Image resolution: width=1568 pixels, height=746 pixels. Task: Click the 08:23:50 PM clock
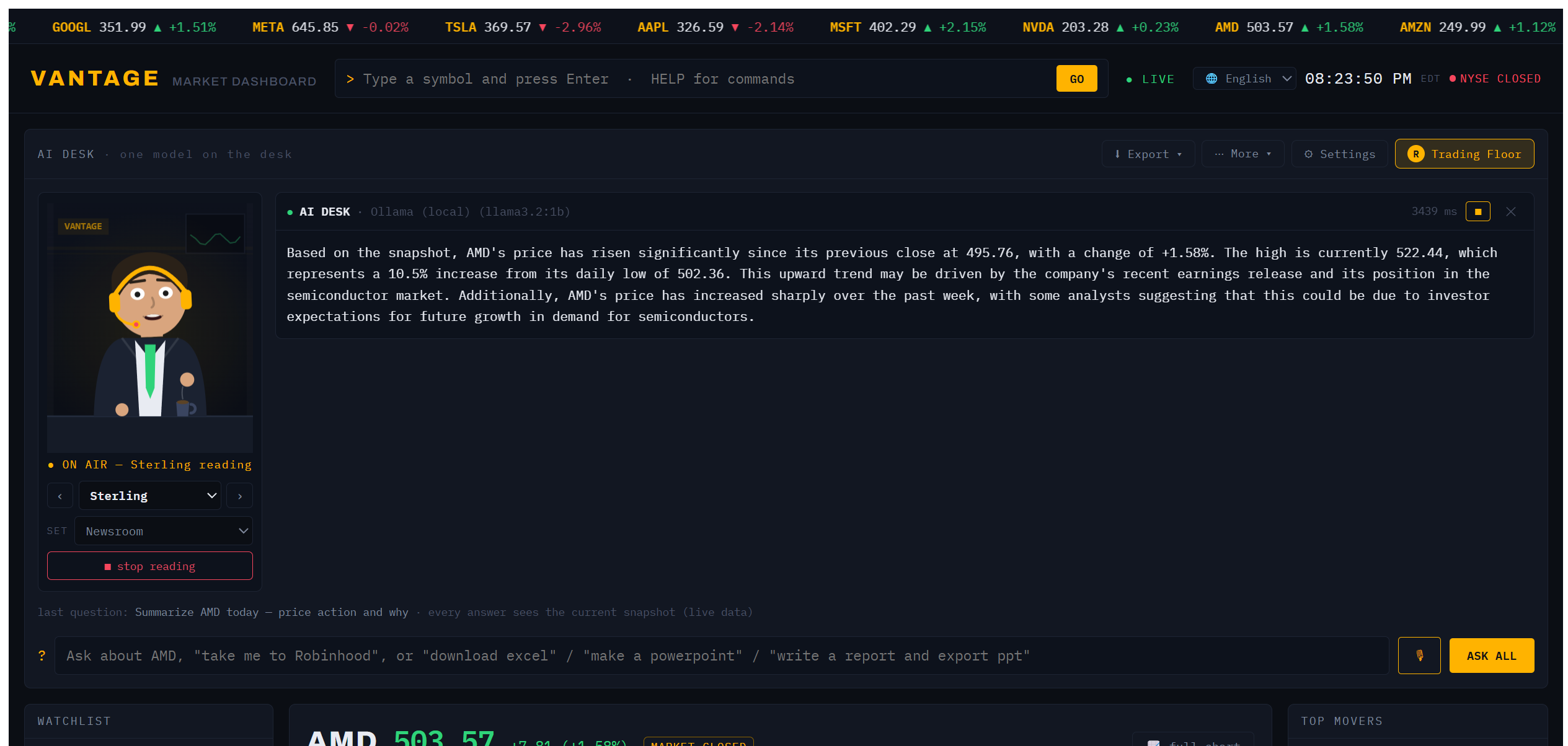click(1358, 79)
